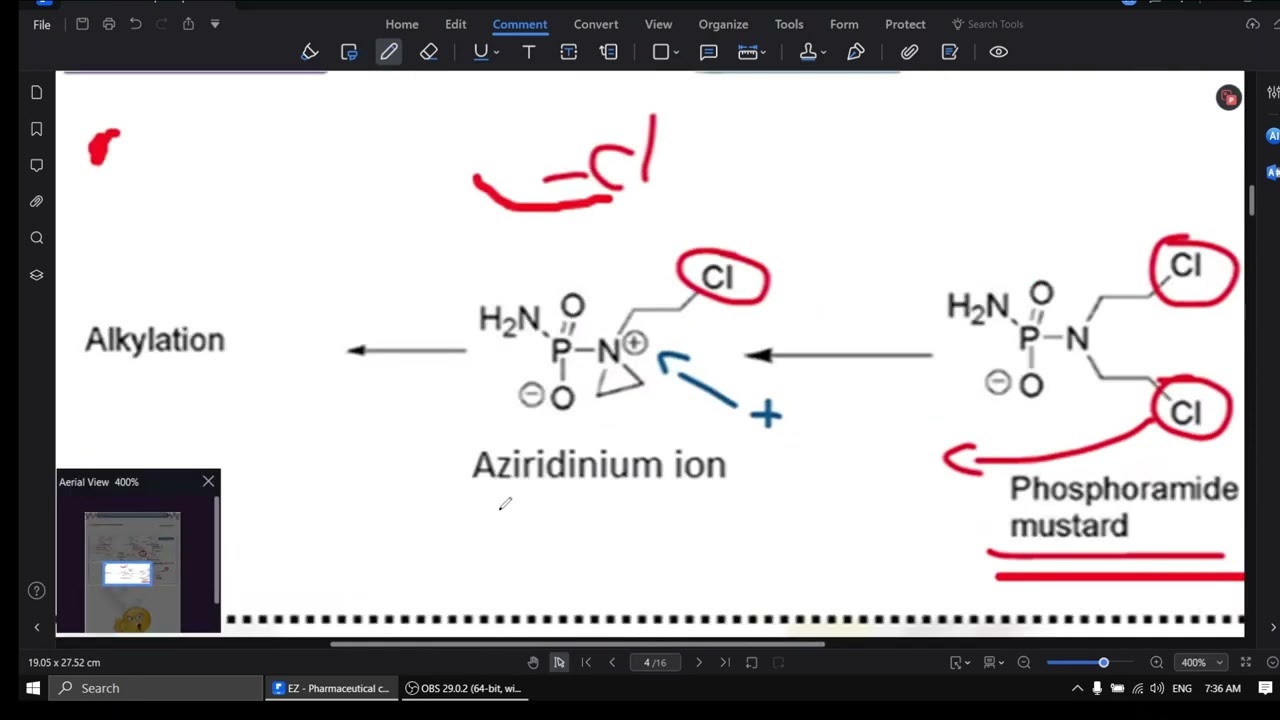Image resolution: width=1280 pixels, height=720 pixels.
Task: Switch to the Hand tool in the status bar
Action: coord(533,662)
